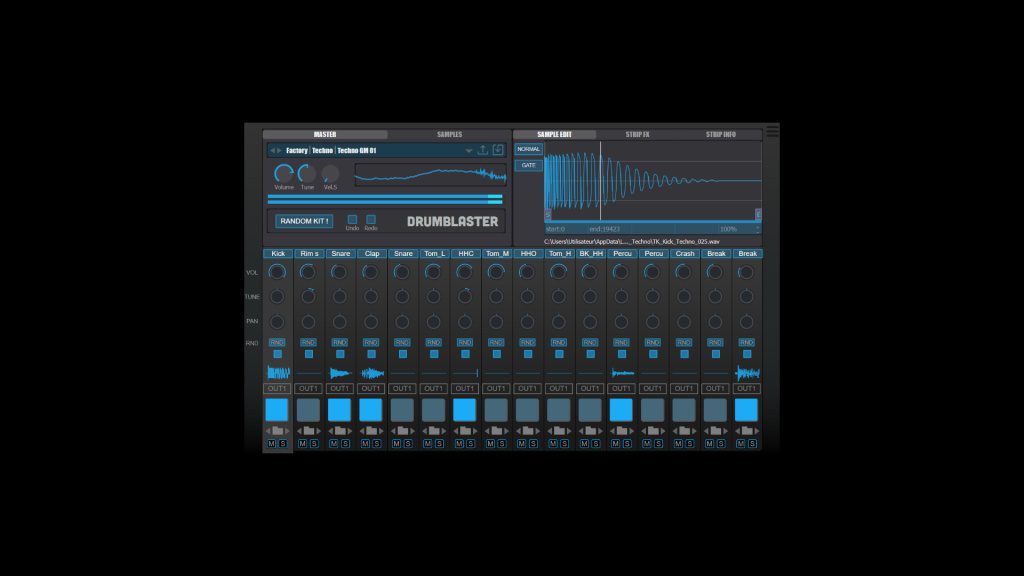Click the preset save icon
Image resolution: width=1024 pixels, height=576 pixels.
[498, 150]
